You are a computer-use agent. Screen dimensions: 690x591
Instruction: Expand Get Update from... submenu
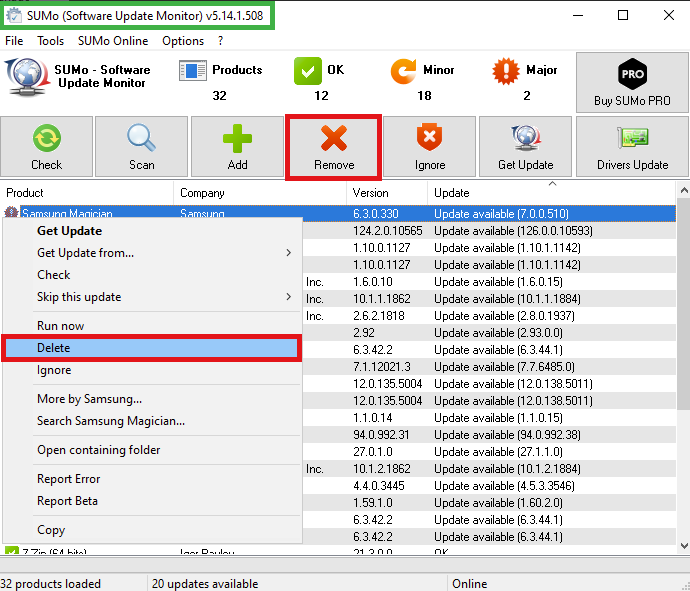point(151,253)
